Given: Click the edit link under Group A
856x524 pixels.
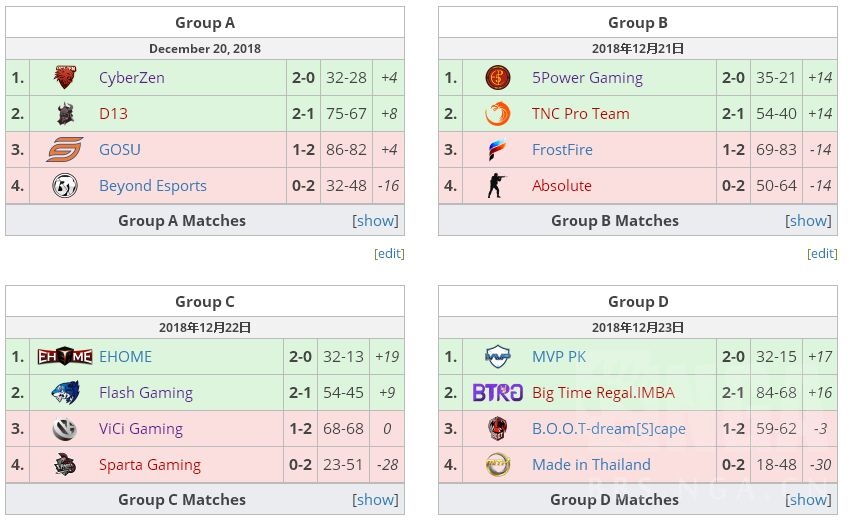Looking at the screenshot, I should click(x=389, y=254).
